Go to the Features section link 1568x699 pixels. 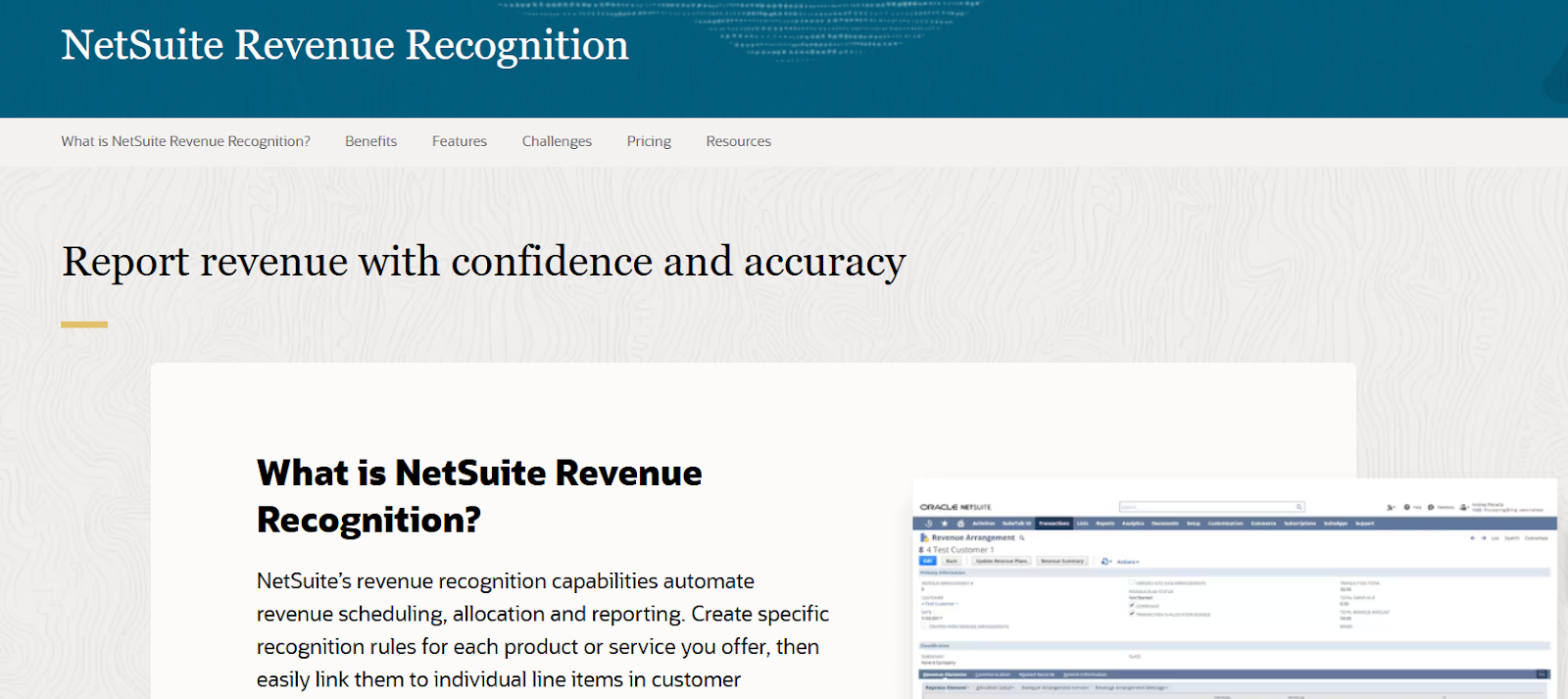[x=459, y=141]
